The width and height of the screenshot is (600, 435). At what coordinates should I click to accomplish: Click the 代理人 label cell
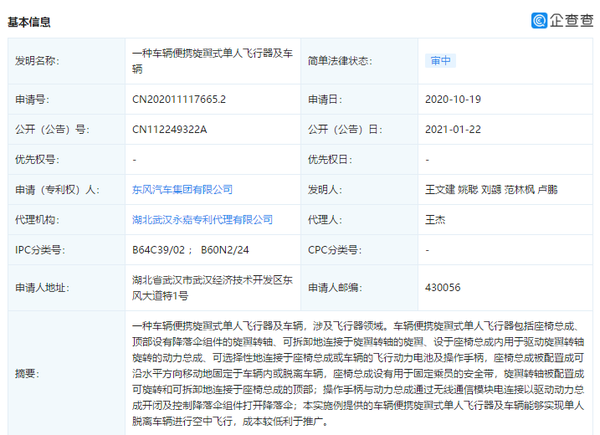pos(359,220)
